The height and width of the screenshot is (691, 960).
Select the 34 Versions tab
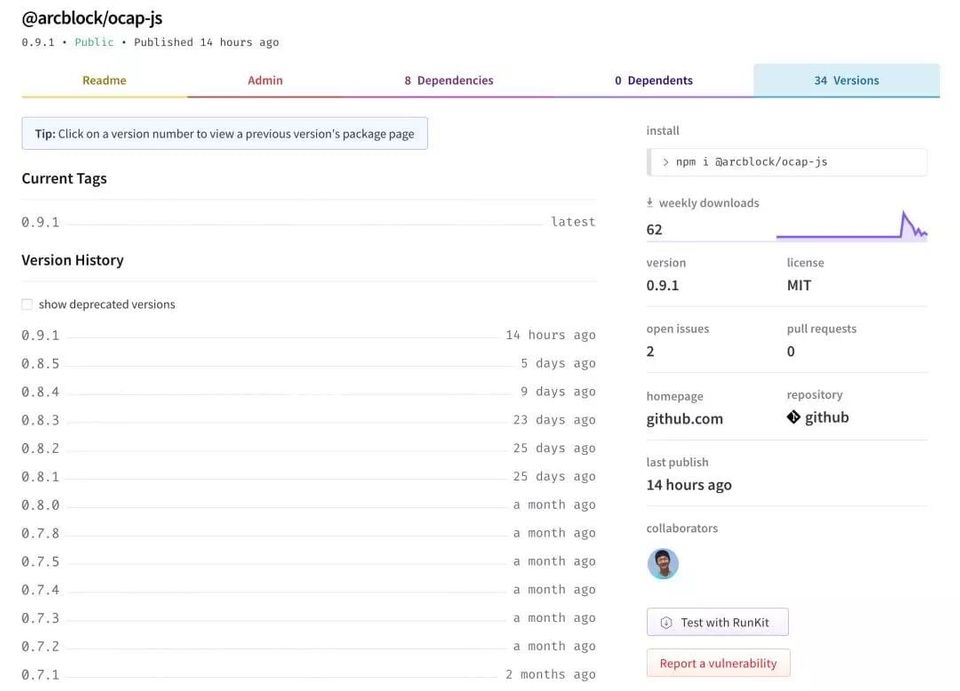tap(846, 81)
